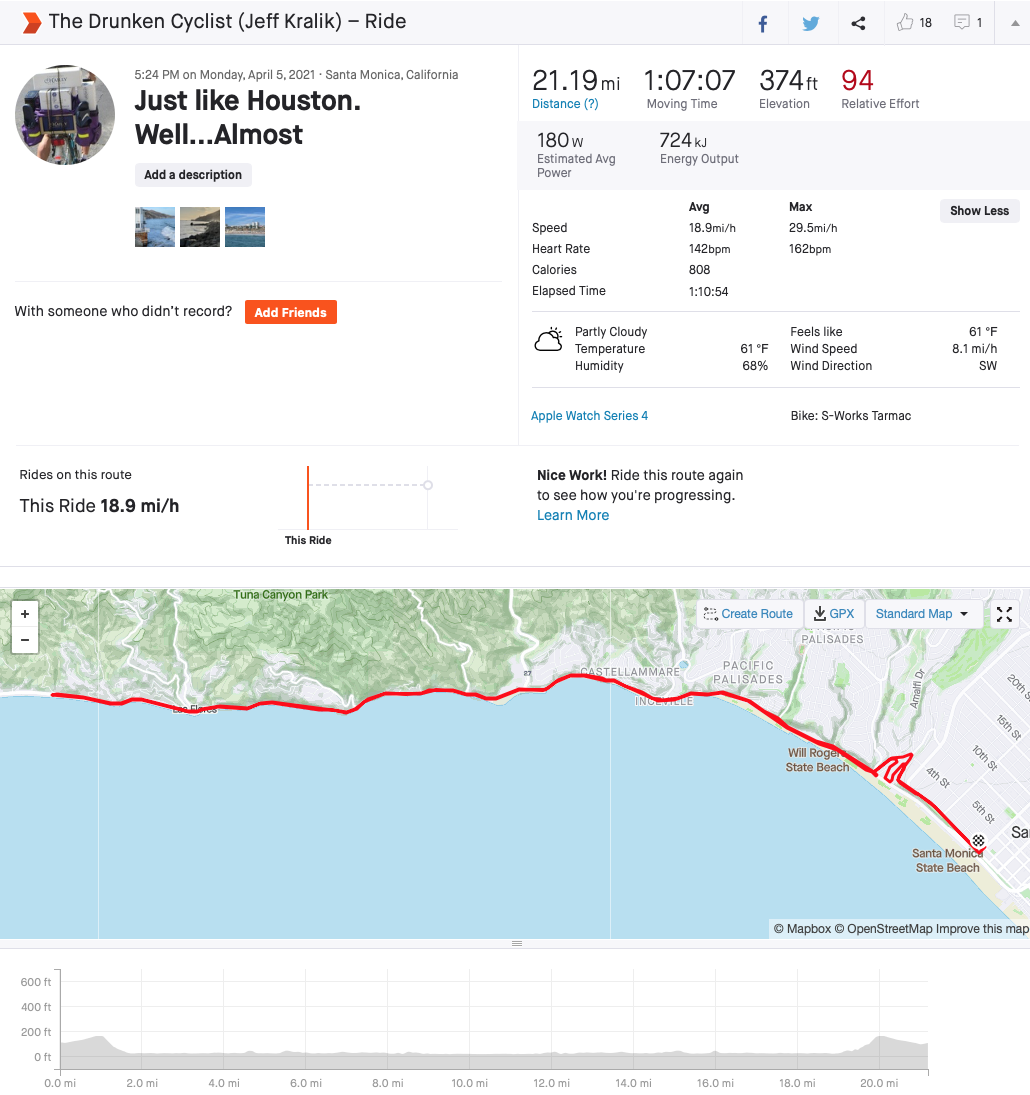Share the ride on Facebook

[763, 23]
